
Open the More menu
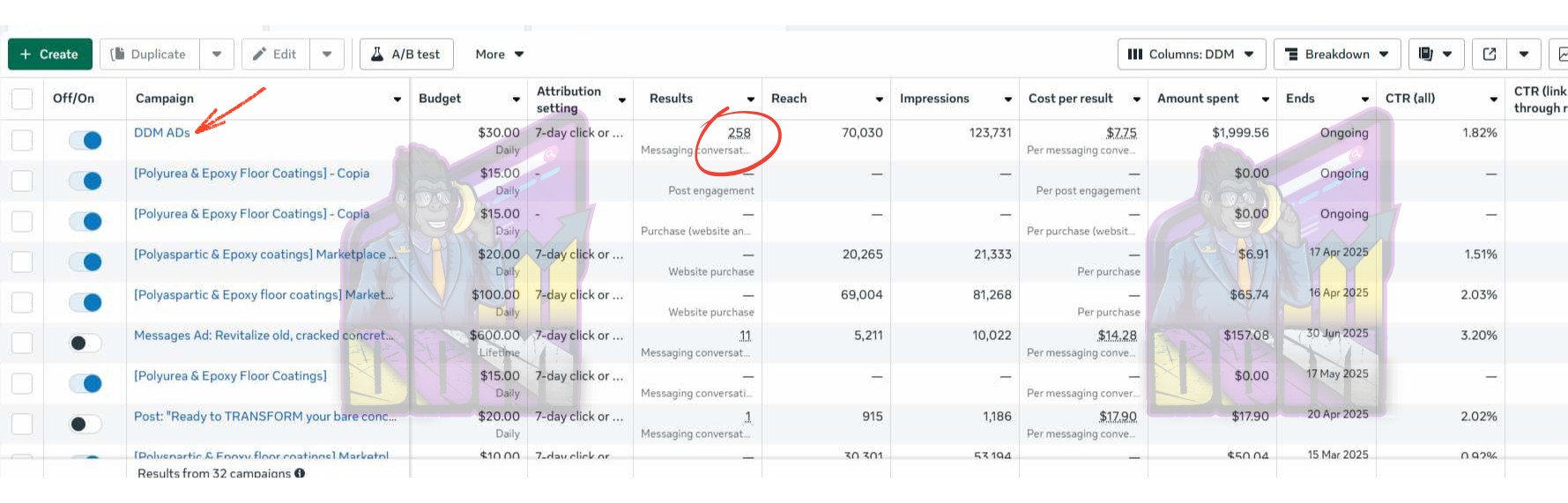(499, 55)
